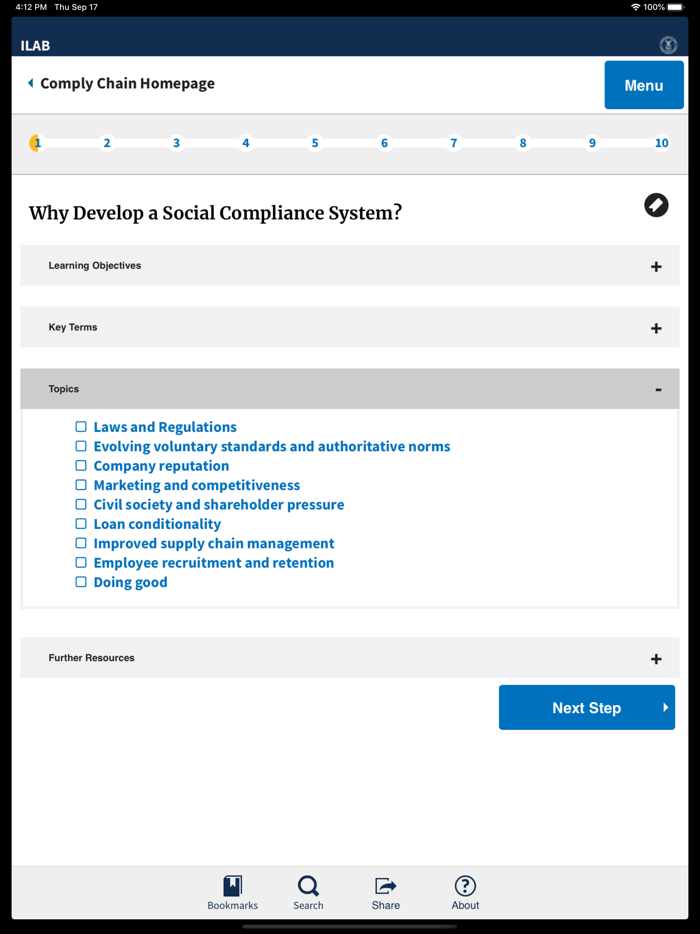The height and width of the screenshot is (934, 700).
Task: Open the Loan conditionality topic link
Action: (157, 524)
